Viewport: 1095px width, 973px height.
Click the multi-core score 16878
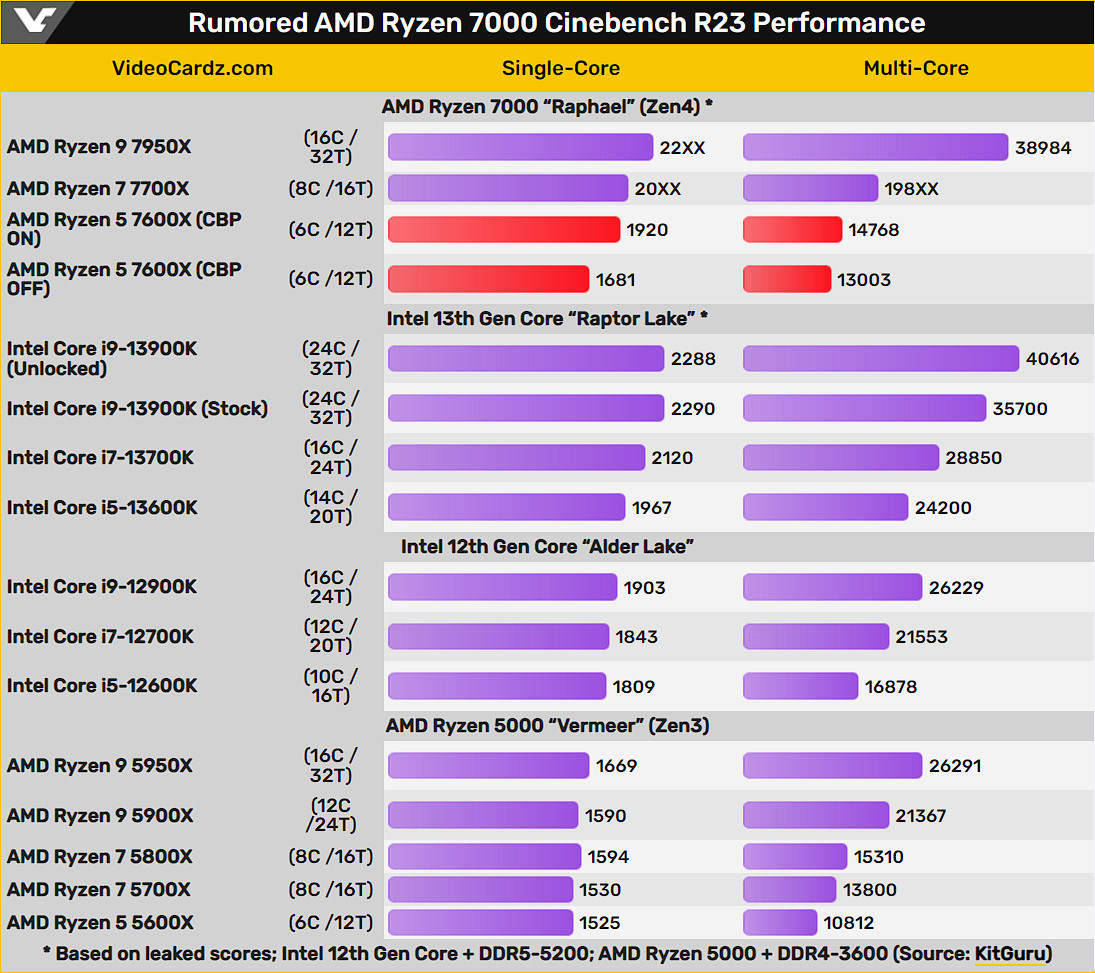(891, 687)
